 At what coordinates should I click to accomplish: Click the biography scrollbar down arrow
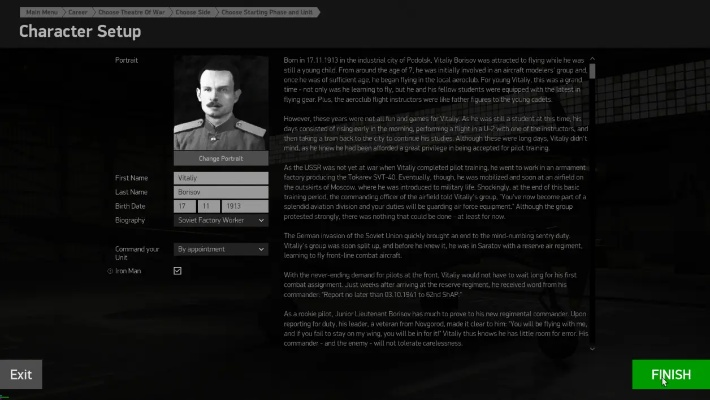pyautogui.click(x=592, y=349)
